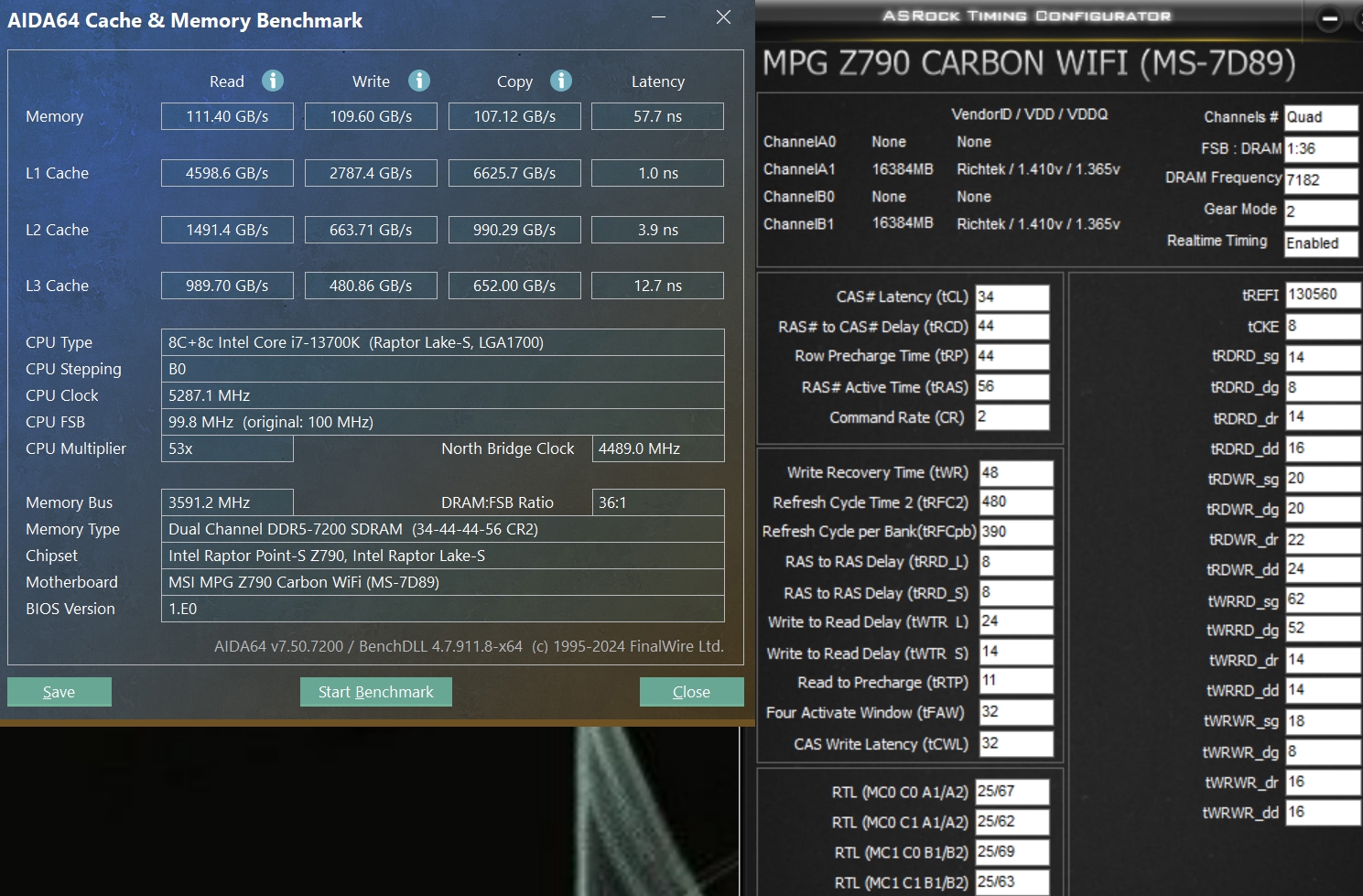Click the RAS# Active Time (tRAS) field
1363x896 pixels.
1012,386
